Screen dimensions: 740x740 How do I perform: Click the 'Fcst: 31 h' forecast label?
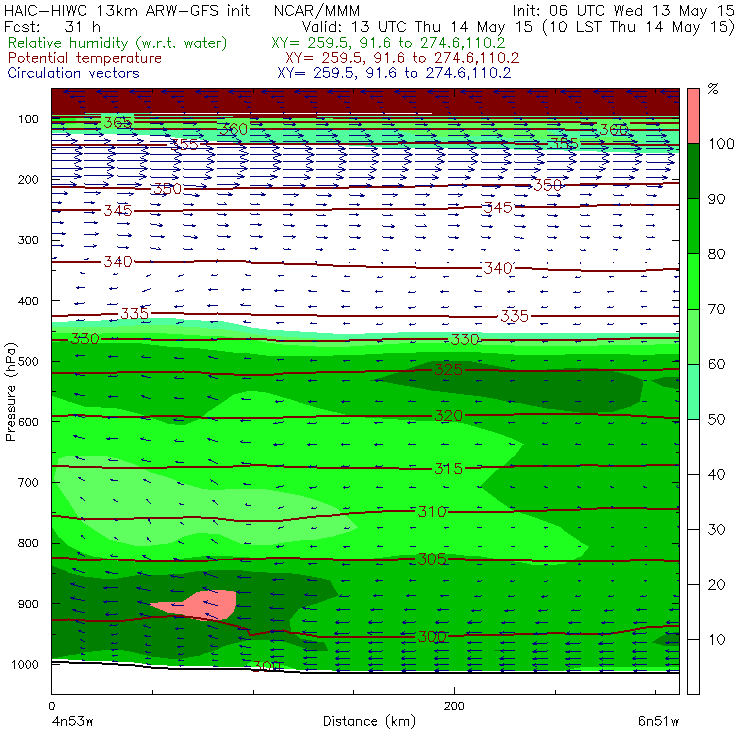tap(52, 26)
